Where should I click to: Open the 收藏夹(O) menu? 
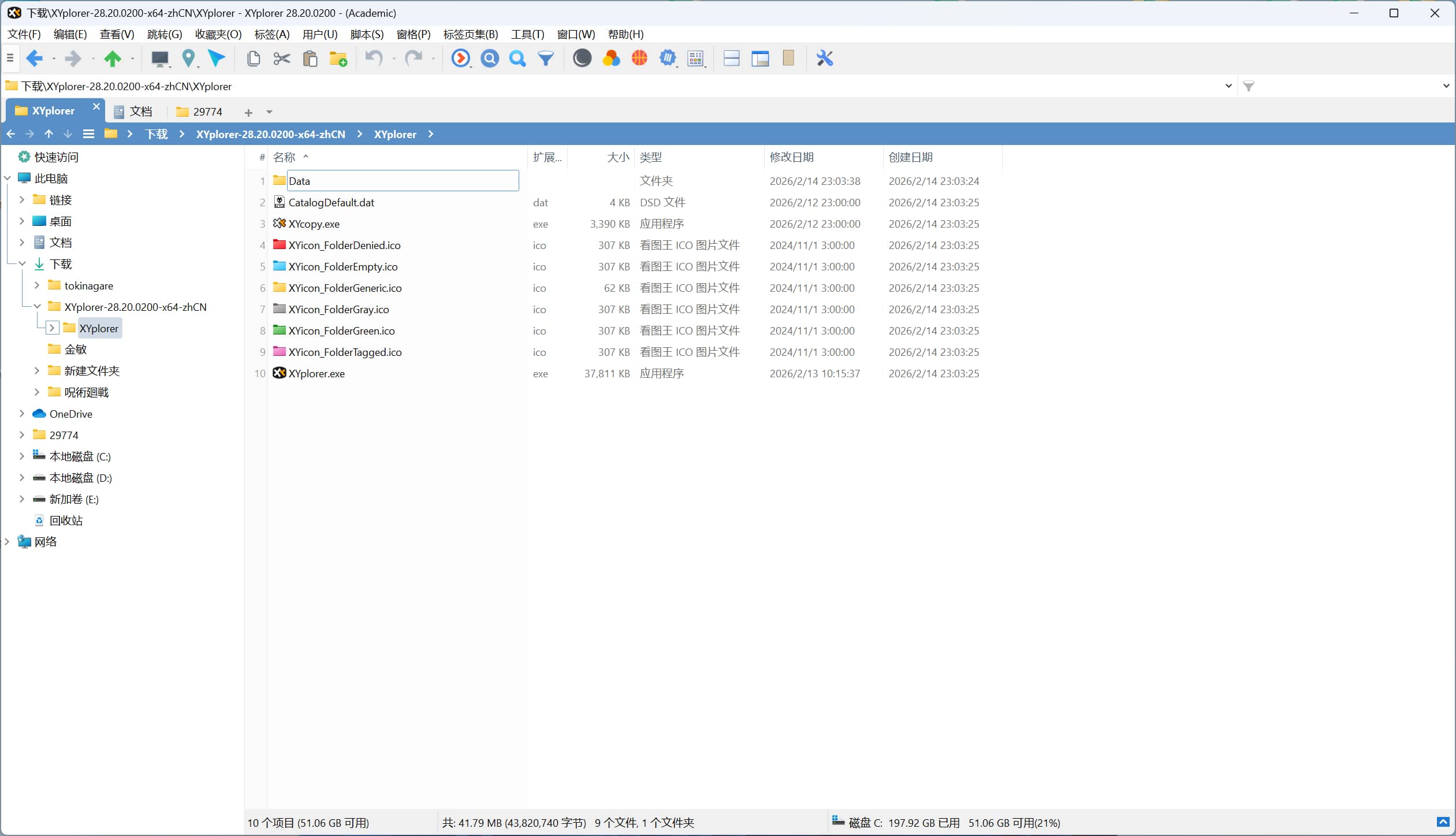tap(218, 34)
